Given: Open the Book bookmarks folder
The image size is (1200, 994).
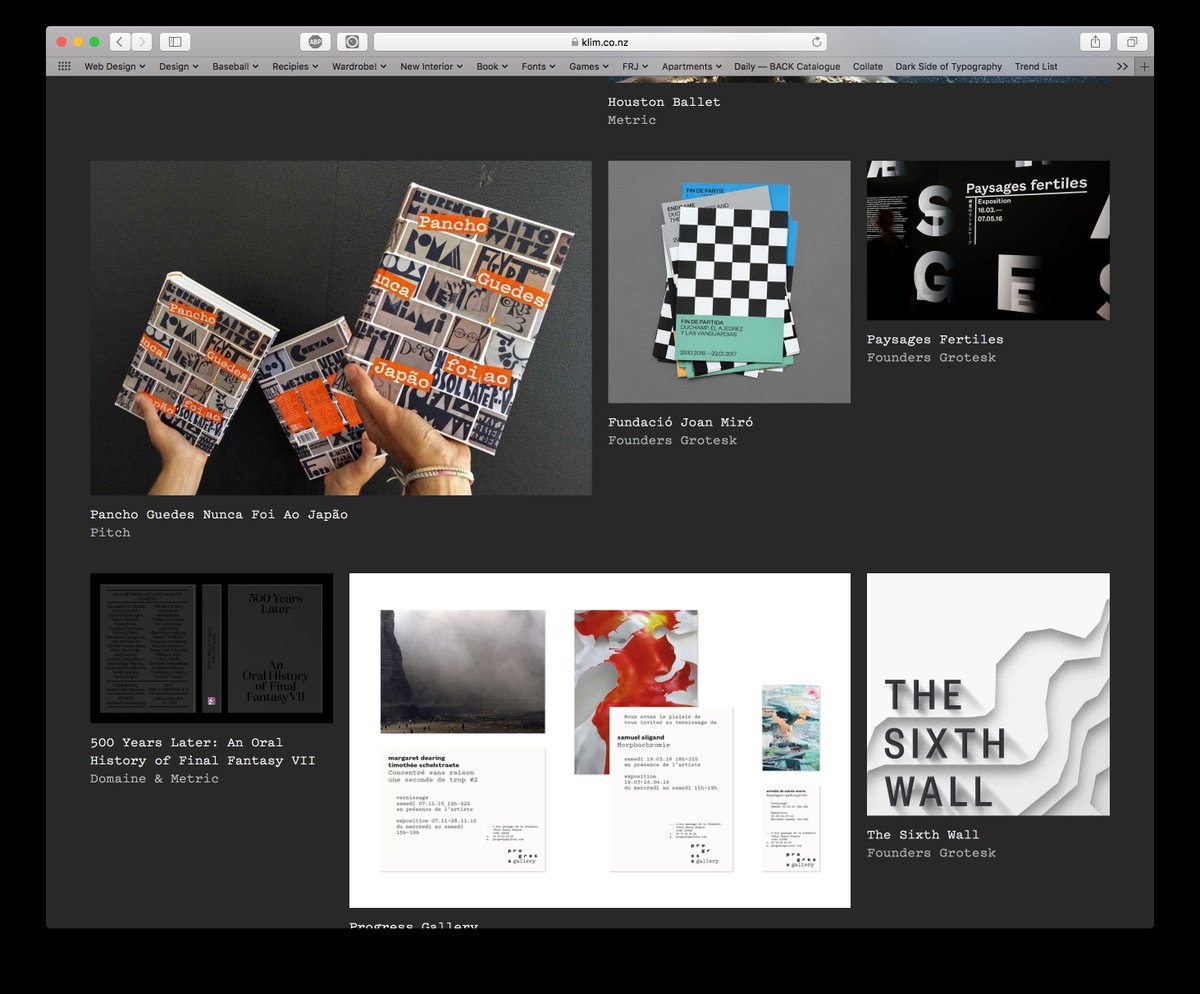Looking at the screenshot, I should tap(492, 67).
